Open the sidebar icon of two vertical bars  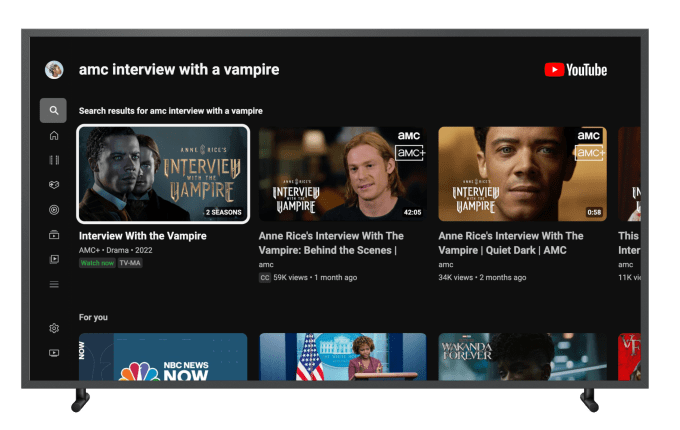(x=54, y=160)
